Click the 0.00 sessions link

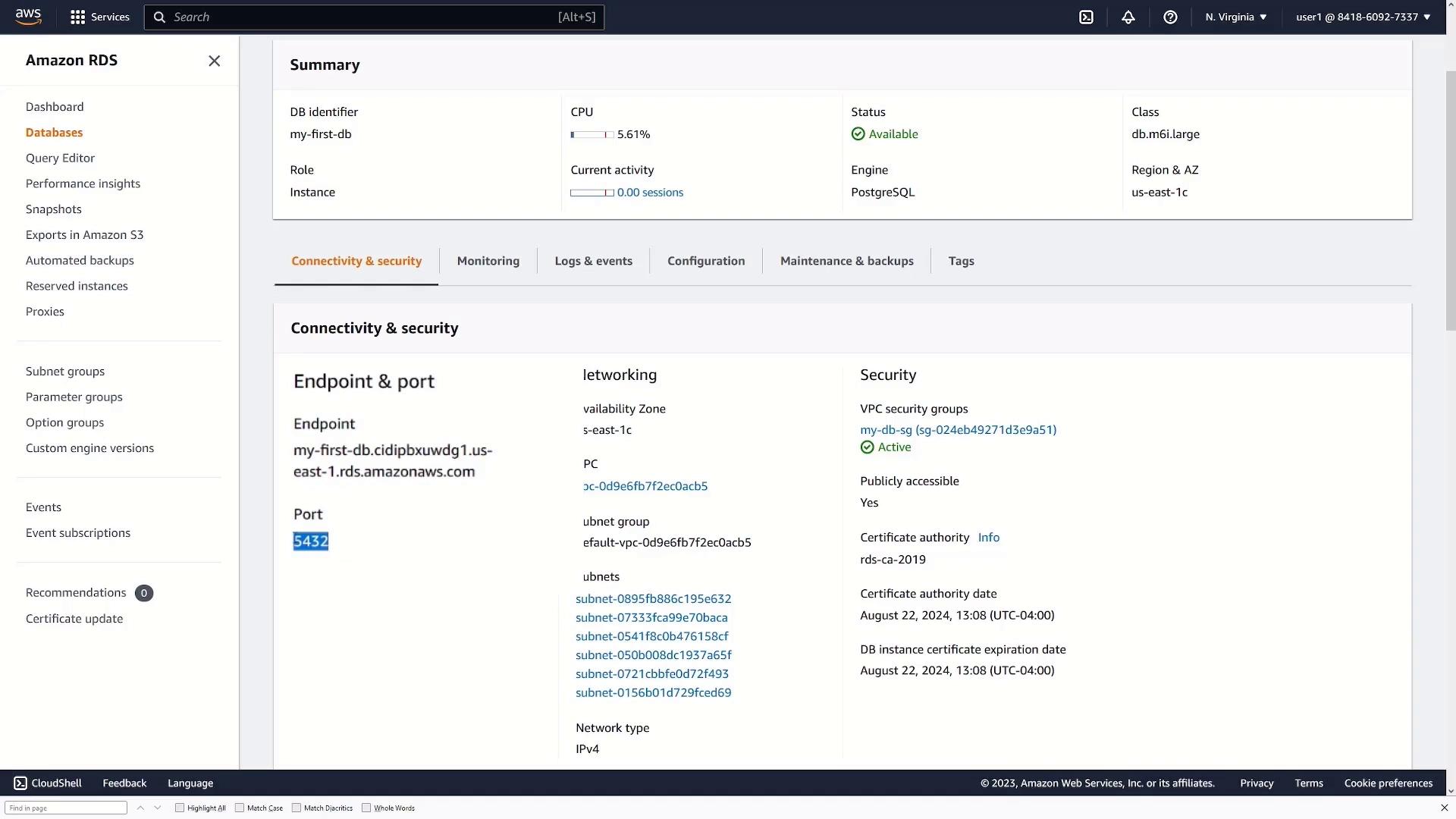tap(650, 193)
